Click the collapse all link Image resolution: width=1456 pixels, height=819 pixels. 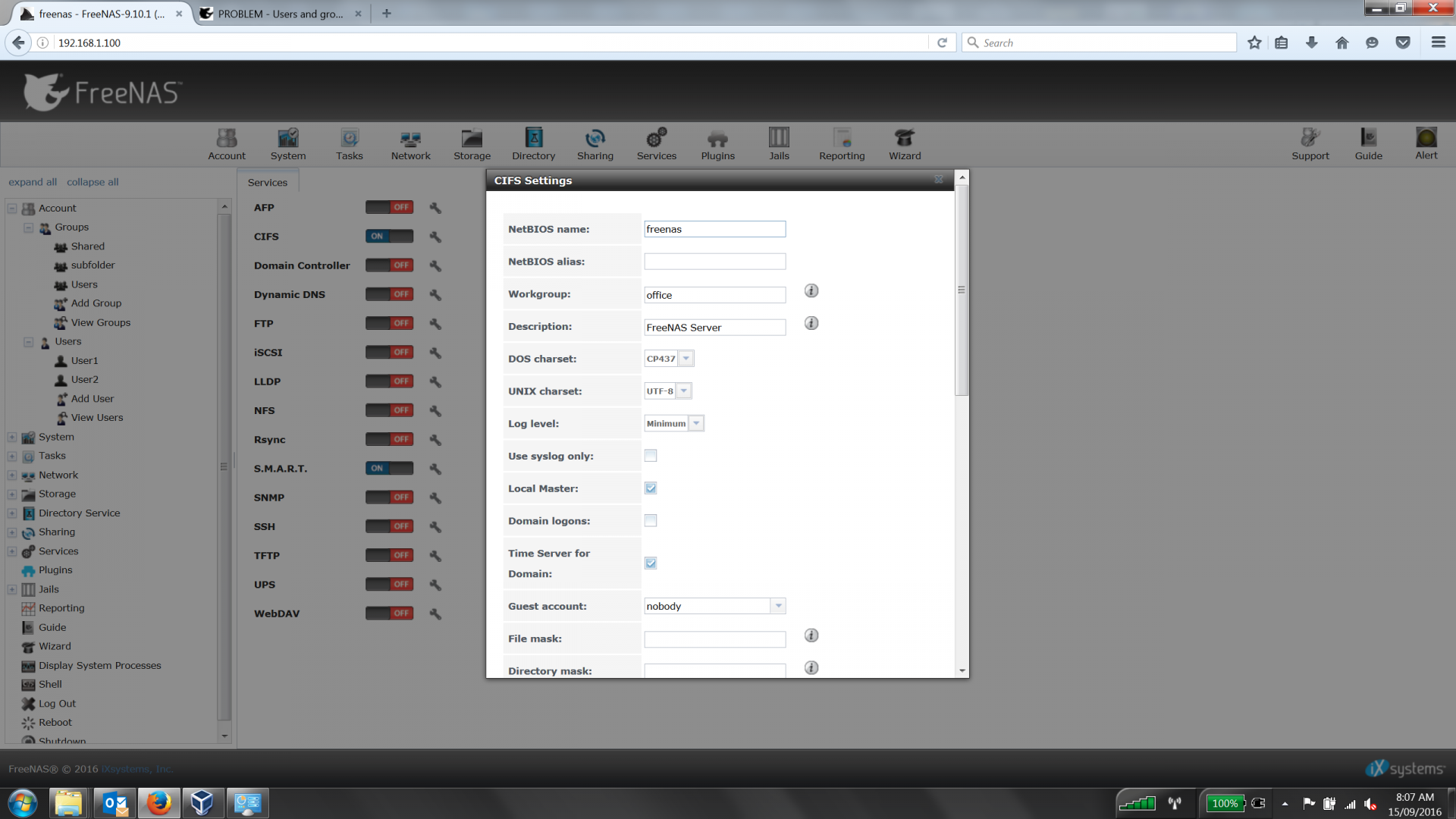(x=93, y=182)
